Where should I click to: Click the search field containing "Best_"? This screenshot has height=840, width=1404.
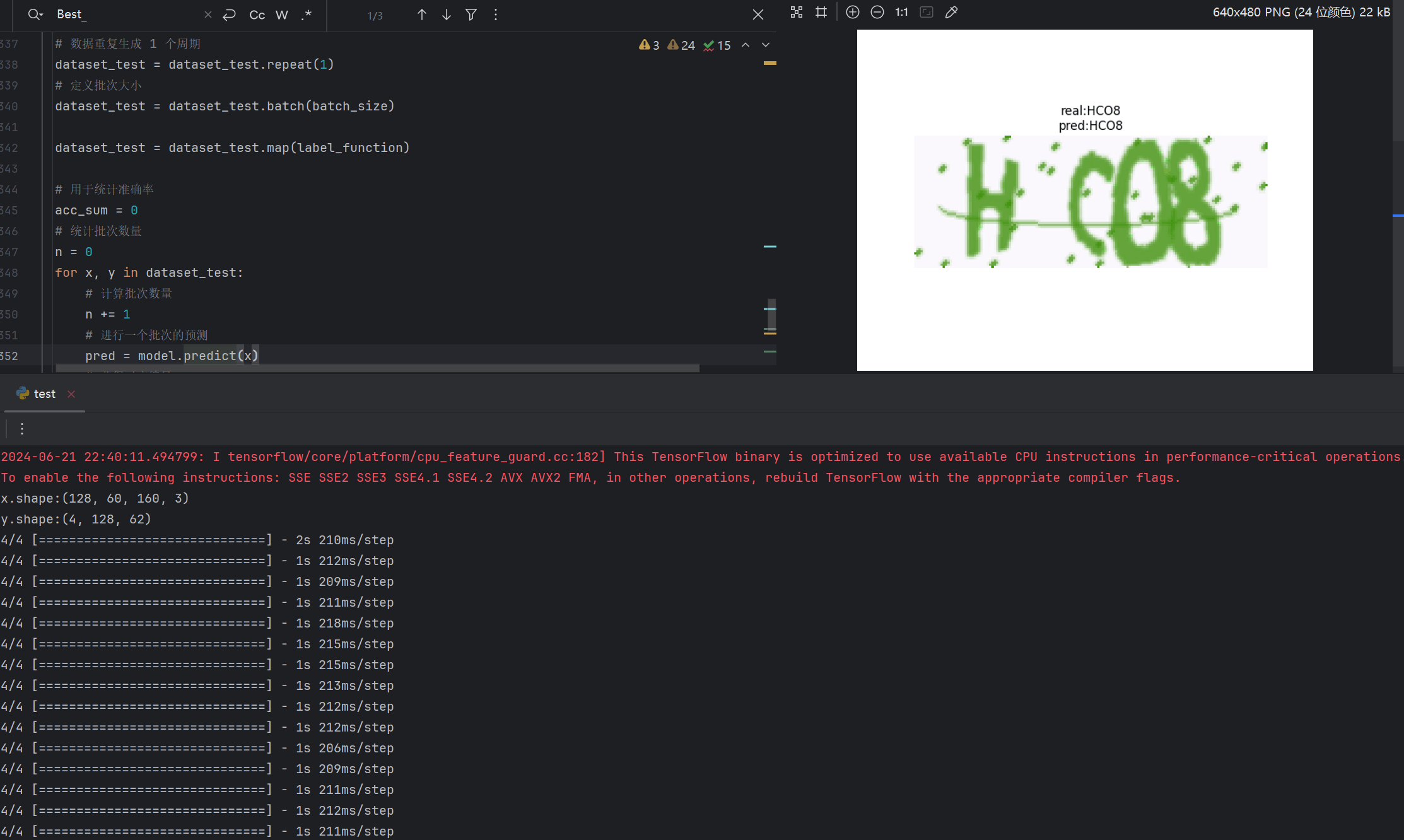126,15
